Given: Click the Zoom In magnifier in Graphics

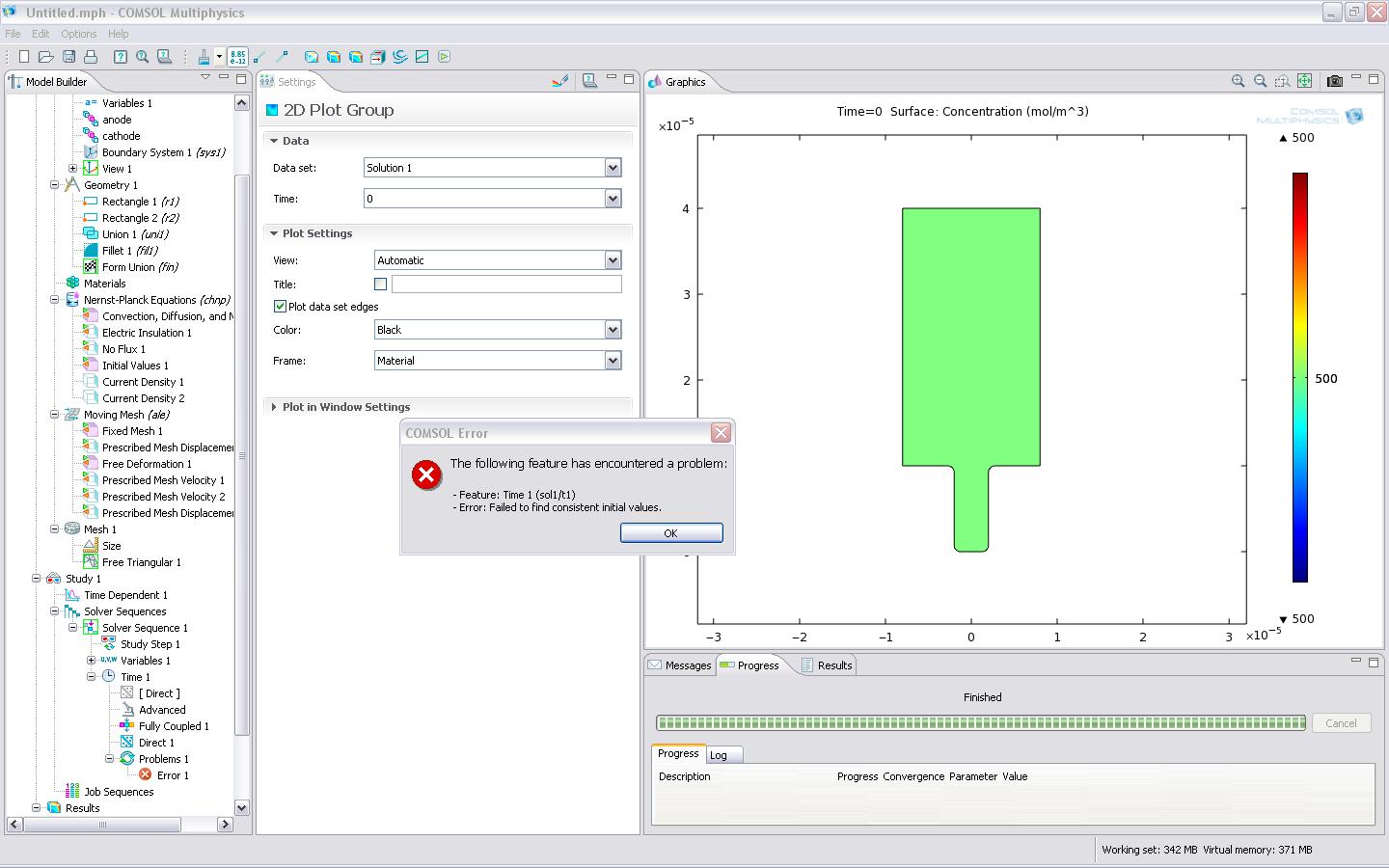Looking at the screenshot, I should (x=1238, y=82).
